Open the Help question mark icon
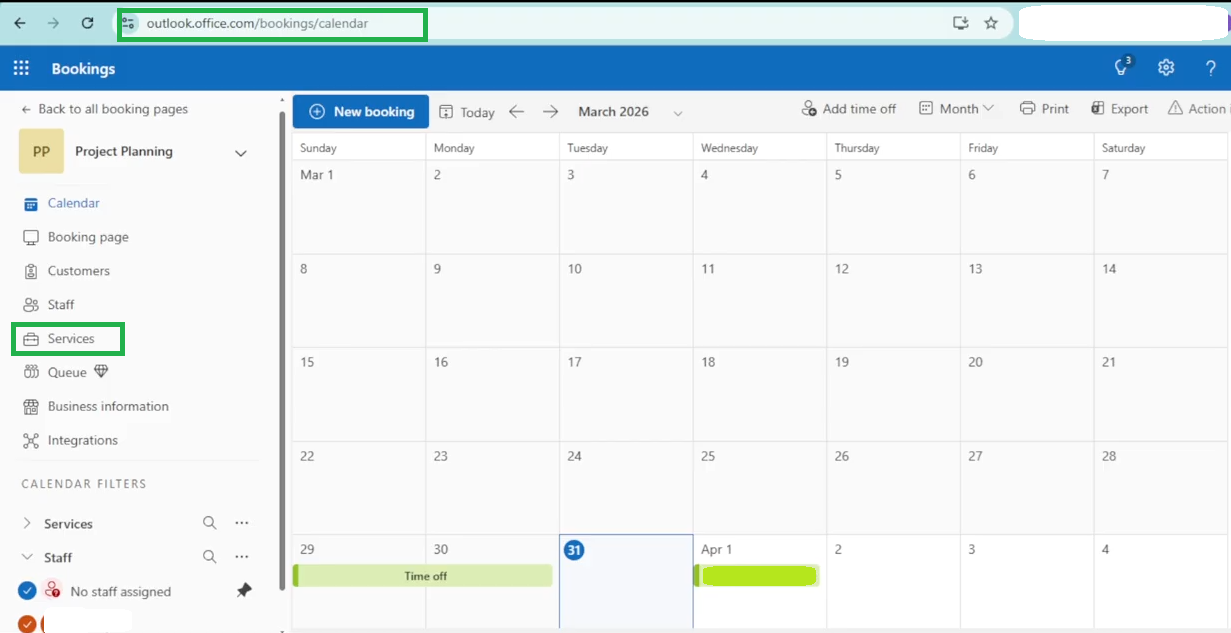Screen dimensions: 1231x633 point(1211,68)
